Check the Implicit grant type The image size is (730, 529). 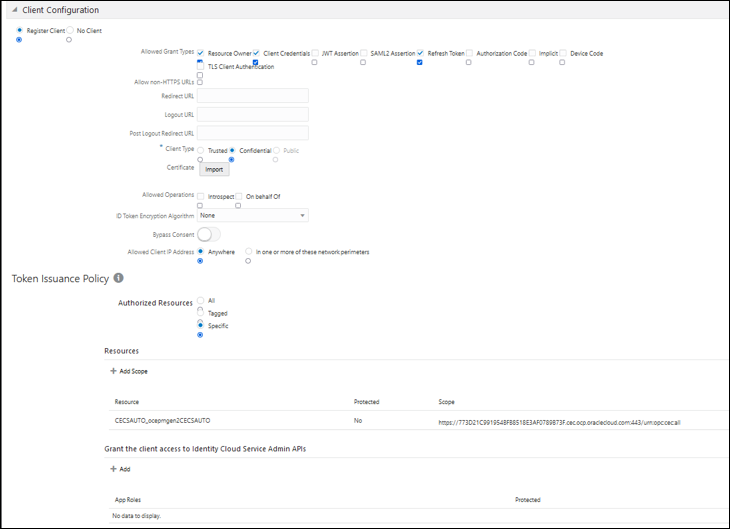coord(532,53)
